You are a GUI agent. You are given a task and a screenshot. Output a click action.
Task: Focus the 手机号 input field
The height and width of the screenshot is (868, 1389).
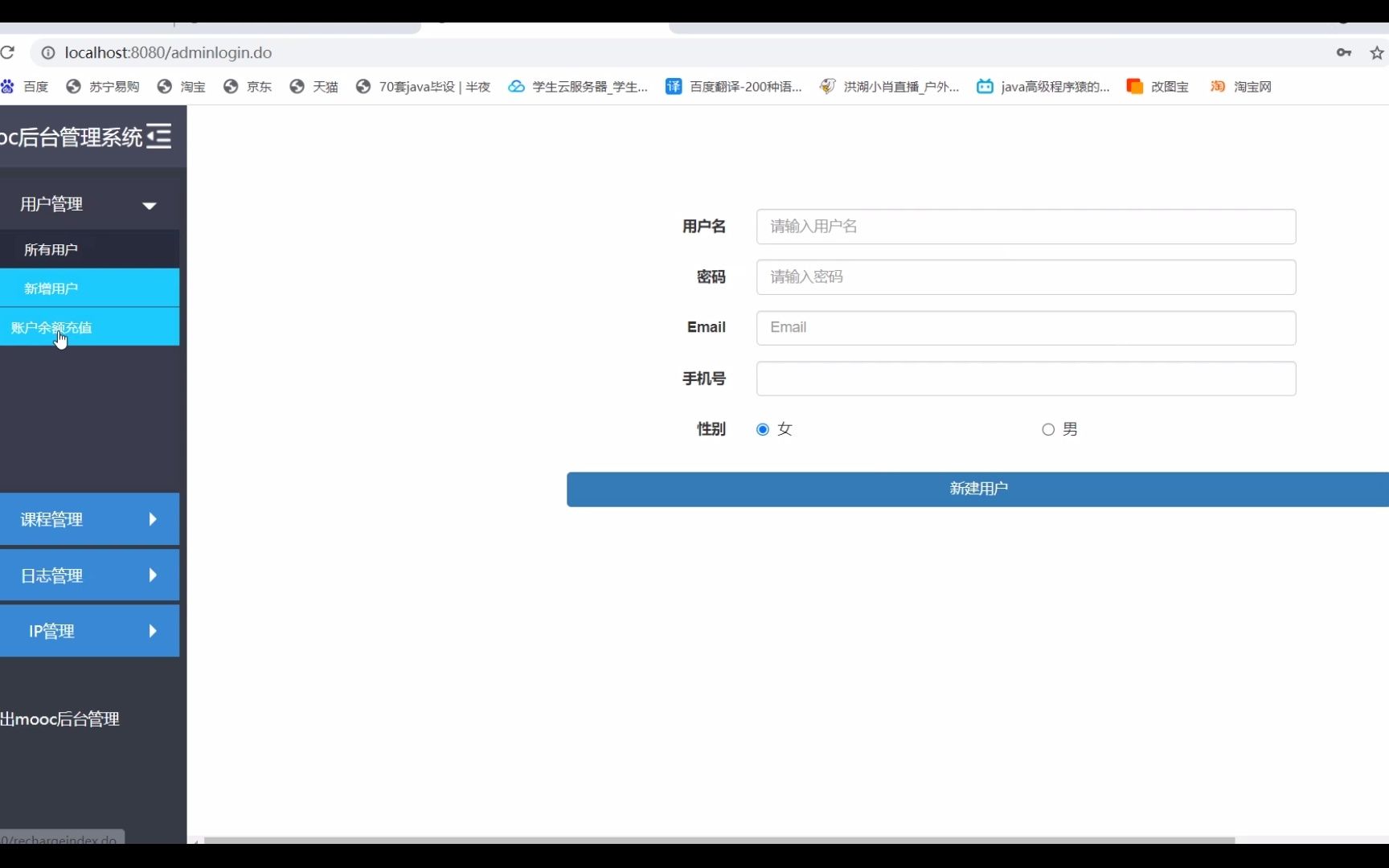tap(1026, 379)
